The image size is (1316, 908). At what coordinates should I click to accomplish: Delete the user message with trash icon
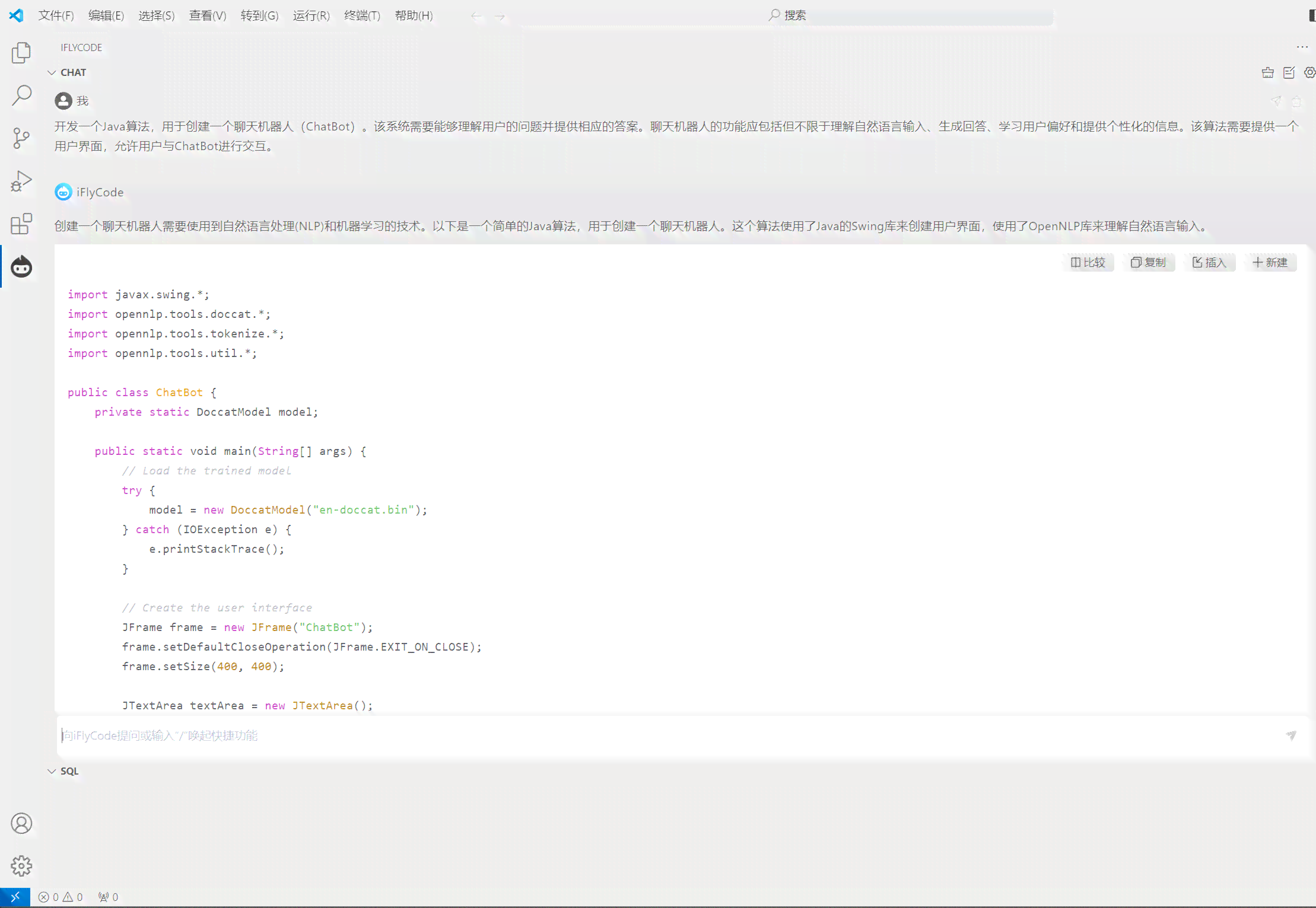pos(1296,101)
